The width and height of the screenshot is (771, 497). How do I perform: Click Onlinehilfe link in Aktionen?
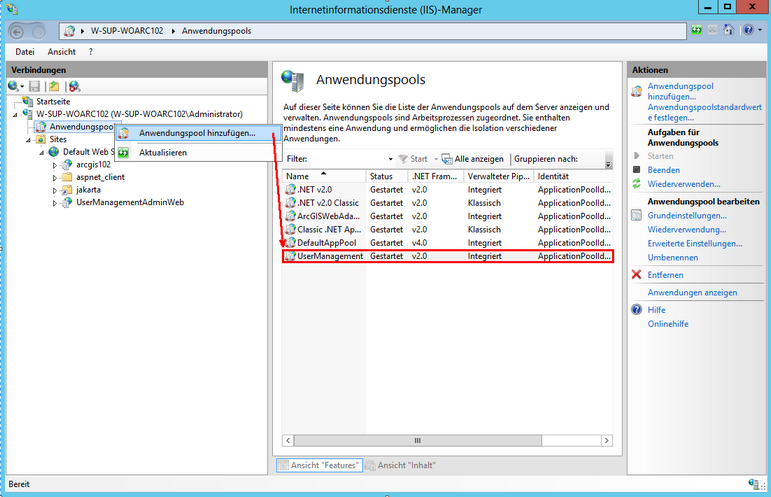(x=668, y=324)
